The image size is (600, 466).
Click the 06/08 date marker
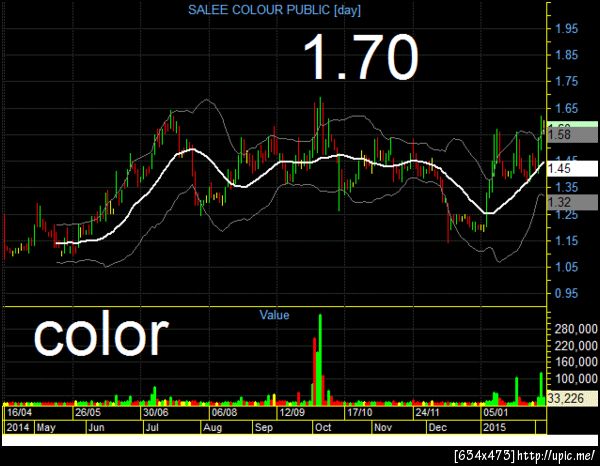pos(224,412)
